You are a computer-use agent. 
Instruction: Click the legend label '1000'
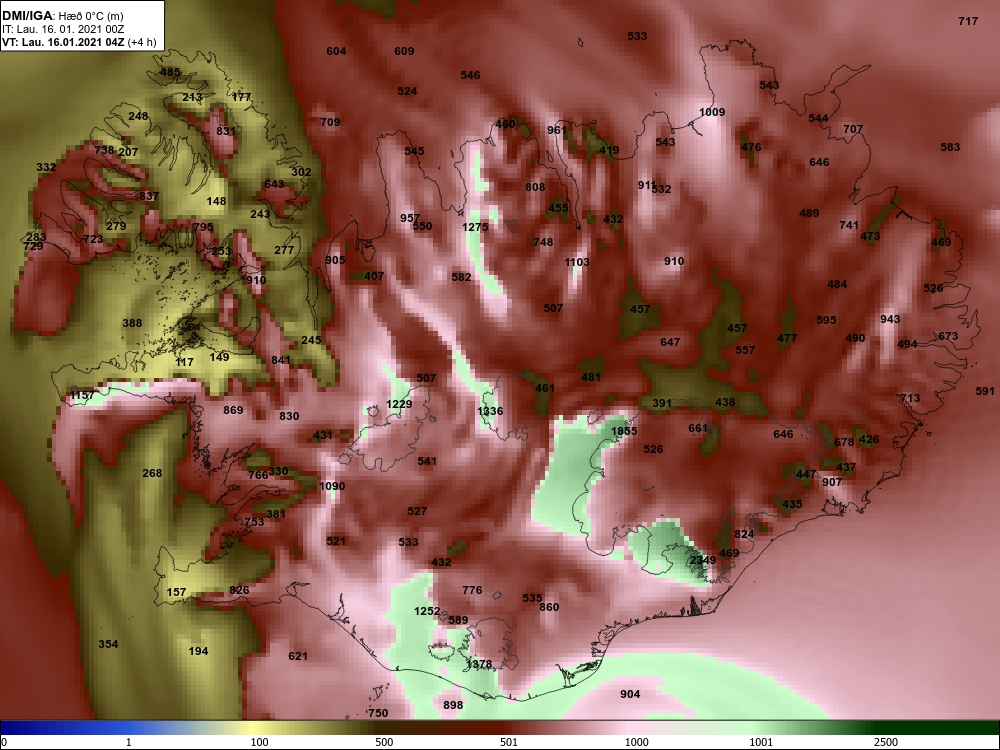click(x=636, y=742)
